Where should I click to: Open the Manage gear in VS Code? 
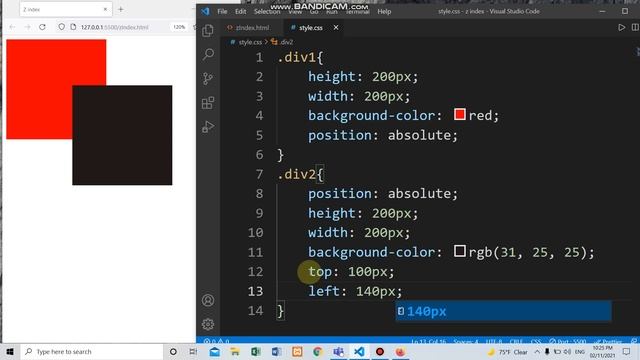pyautogui.click(x=208, y=324)
